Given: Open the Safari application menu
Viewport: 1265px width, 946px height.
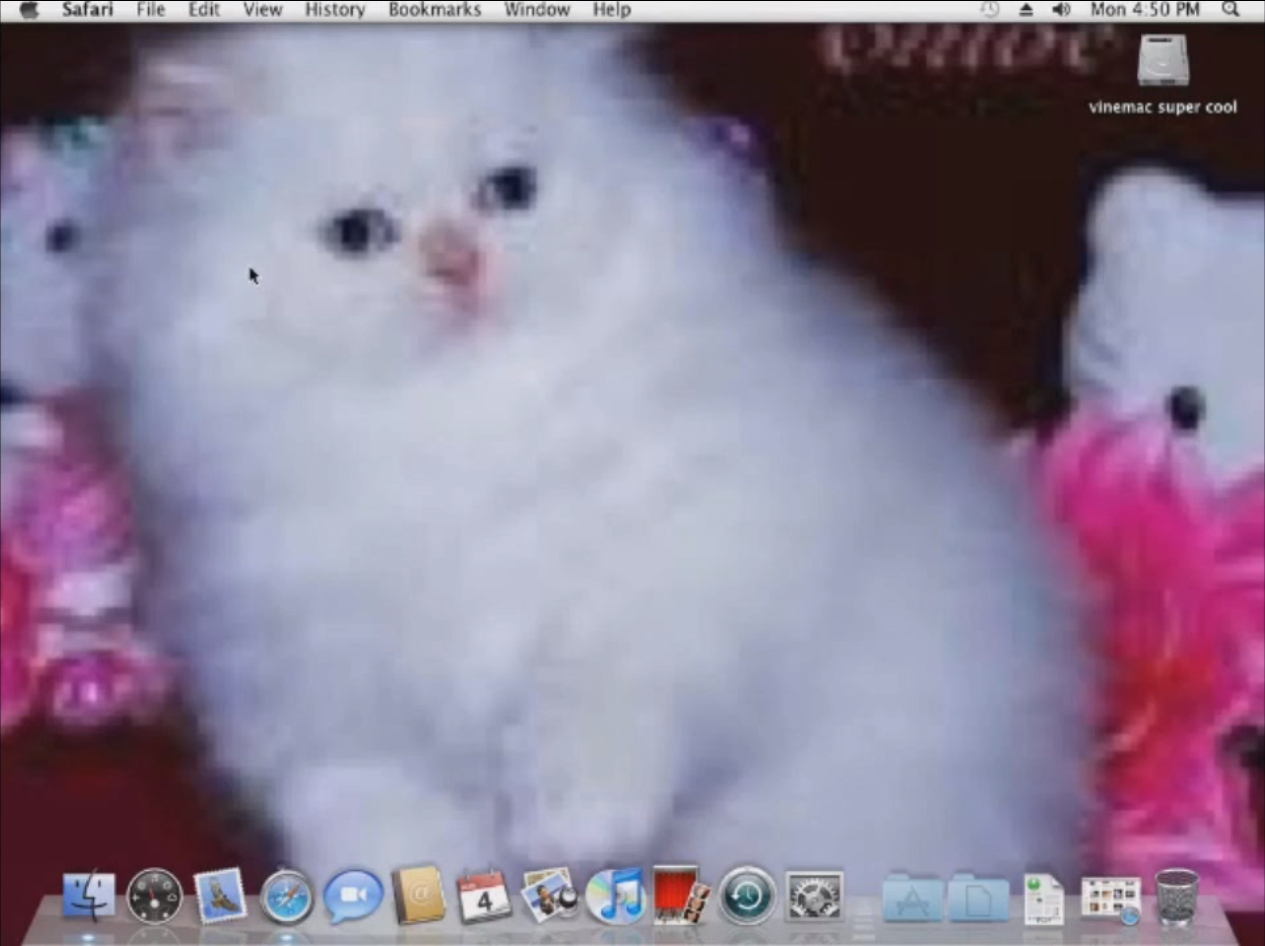Looking at the screenshot, I should tap(87, 10).
